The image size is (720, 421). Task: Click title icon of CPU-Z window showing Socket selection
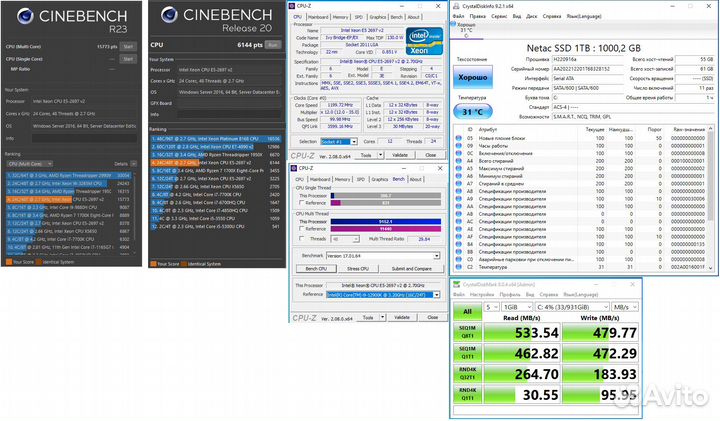(292, 6)
